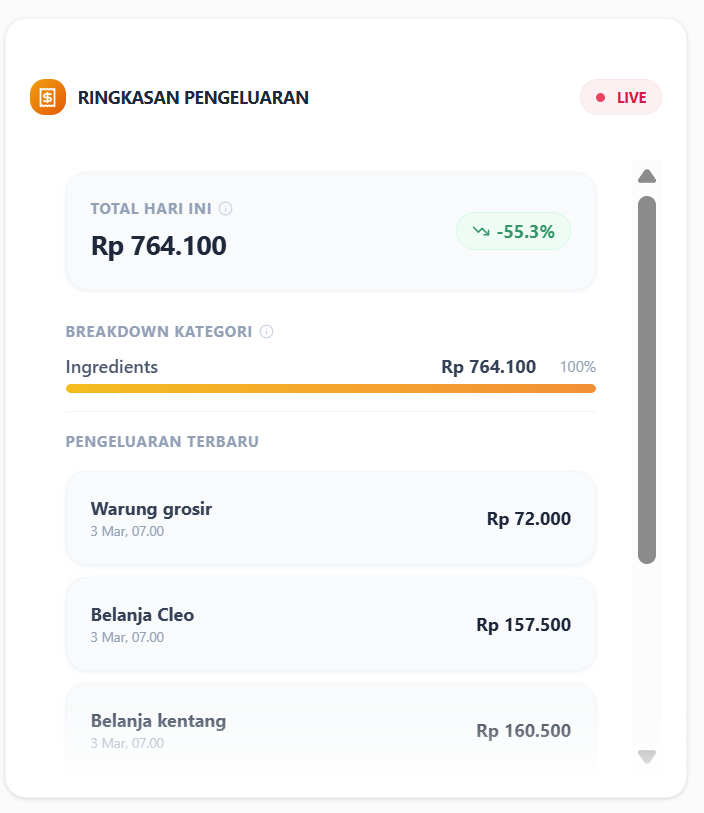Click the red dot in the LIVE badge
Viewport: 704px width, 813px height.
[600, 97]
